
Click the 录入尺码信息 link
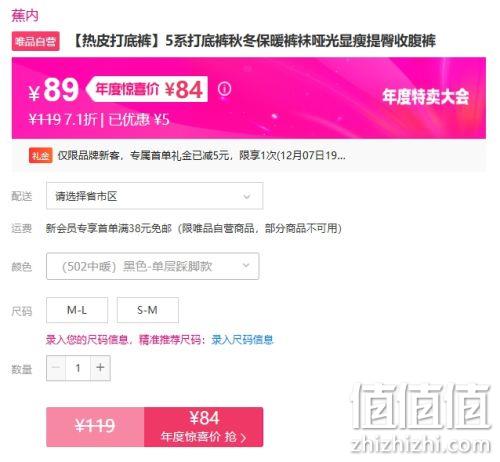click(242, 340)
